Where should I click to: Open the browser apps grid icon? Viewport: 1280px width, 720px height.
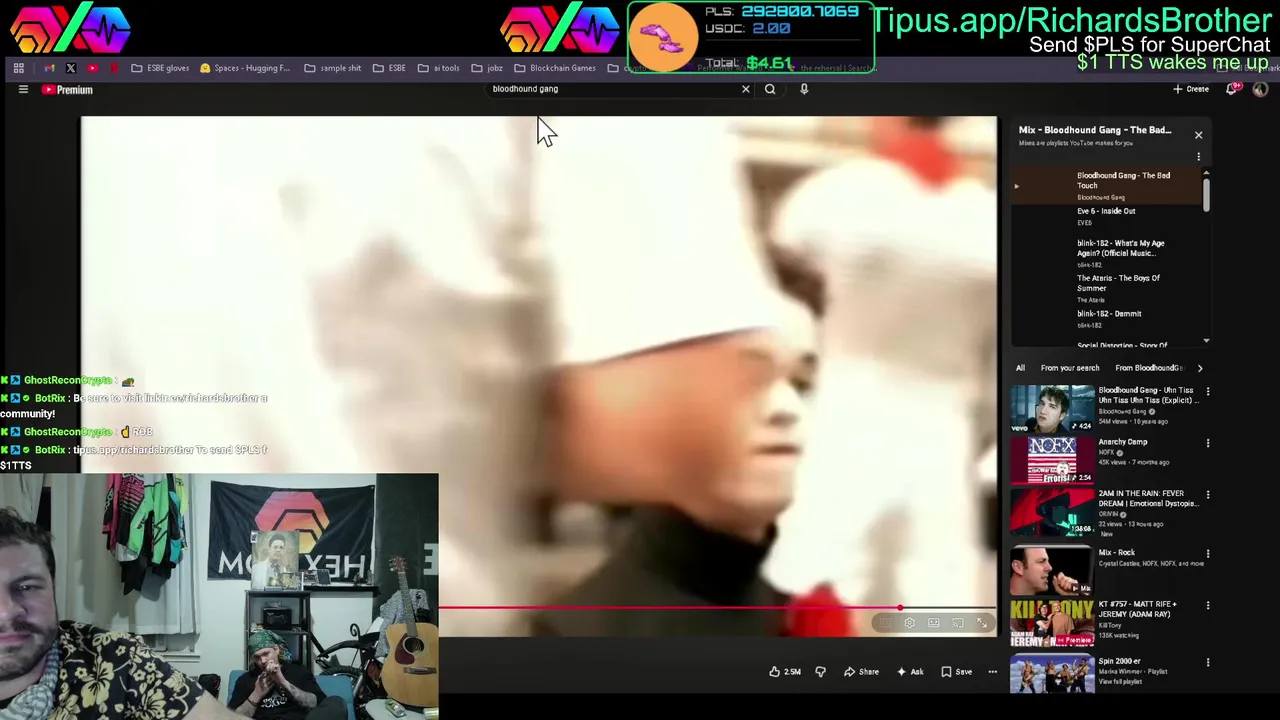[x=19, y=68]
